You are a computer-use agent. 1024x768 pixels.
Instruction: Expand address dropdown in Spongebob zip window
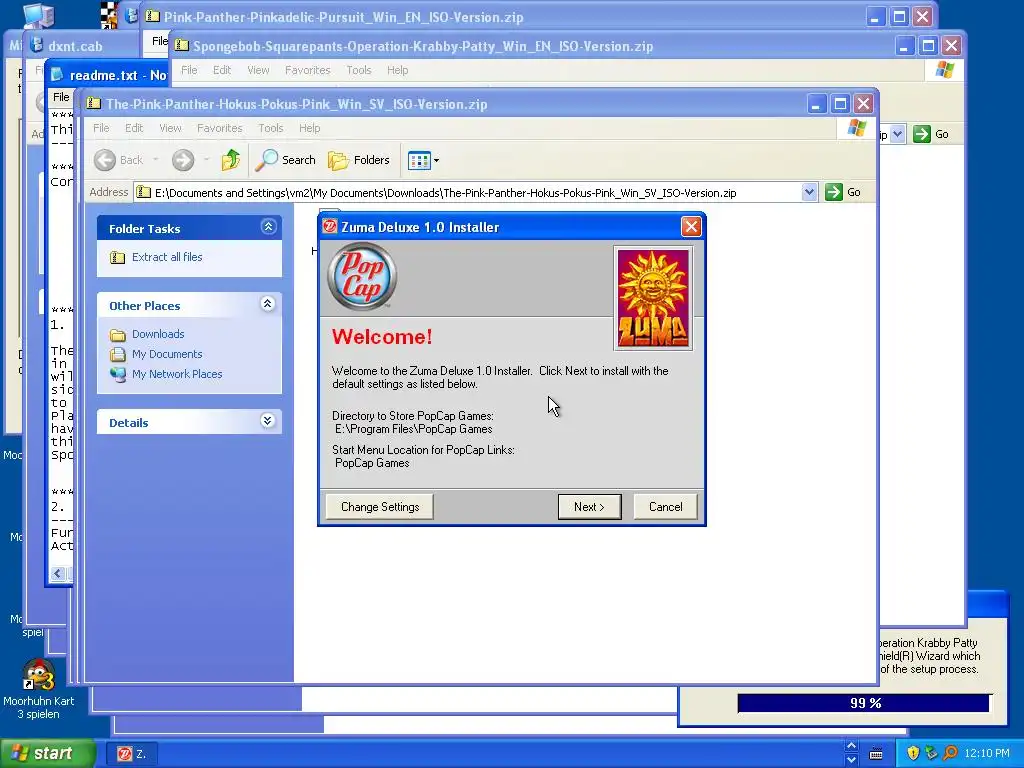(x=898, y=135)
